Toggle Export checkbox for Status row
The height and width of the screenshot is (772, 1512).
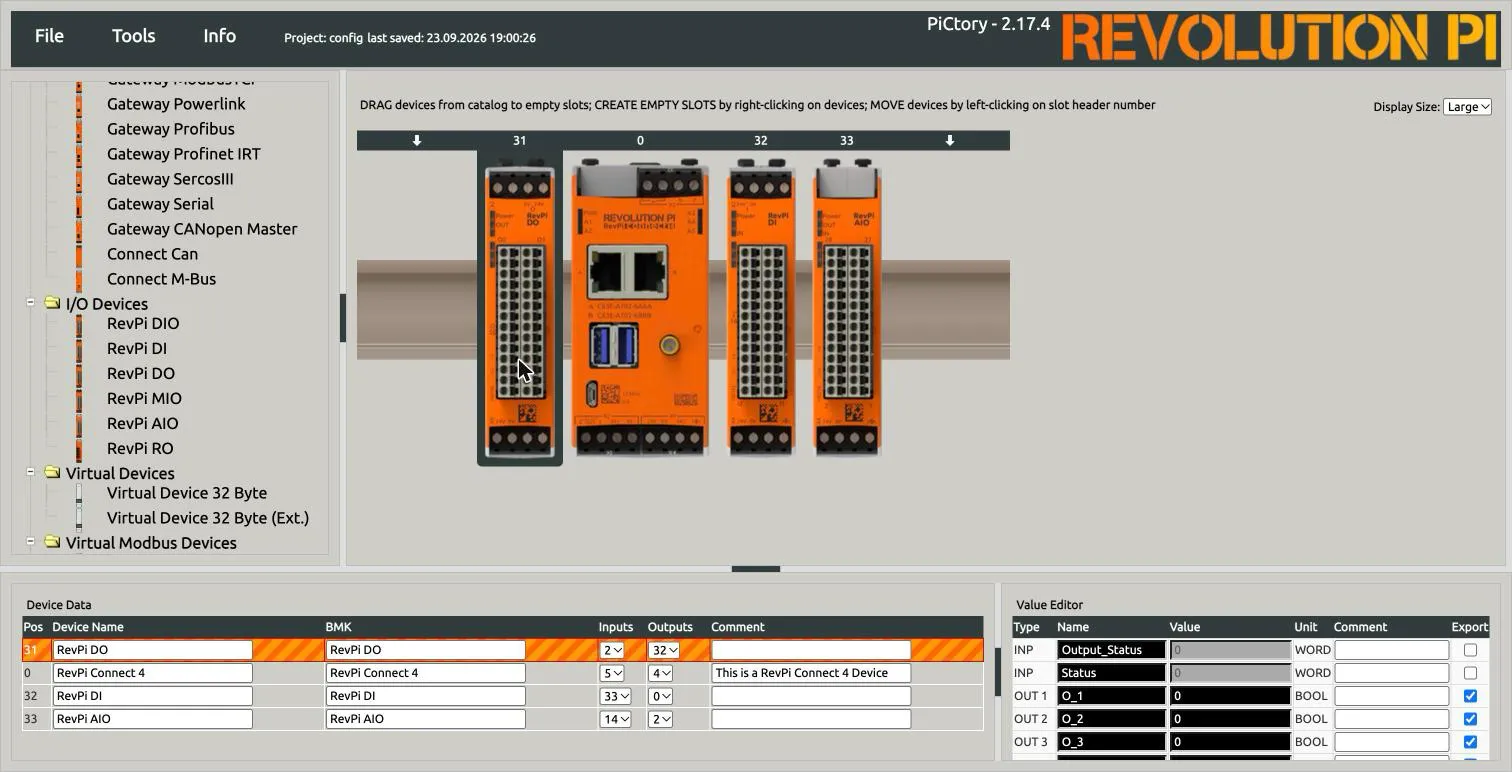(x=1470, y=673)
